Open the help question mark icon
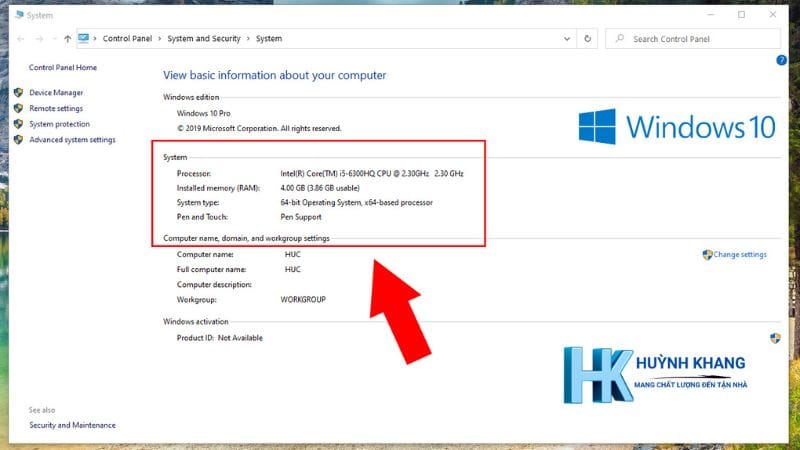This screenshot has width=800, height=450. (x=781, y=60)
